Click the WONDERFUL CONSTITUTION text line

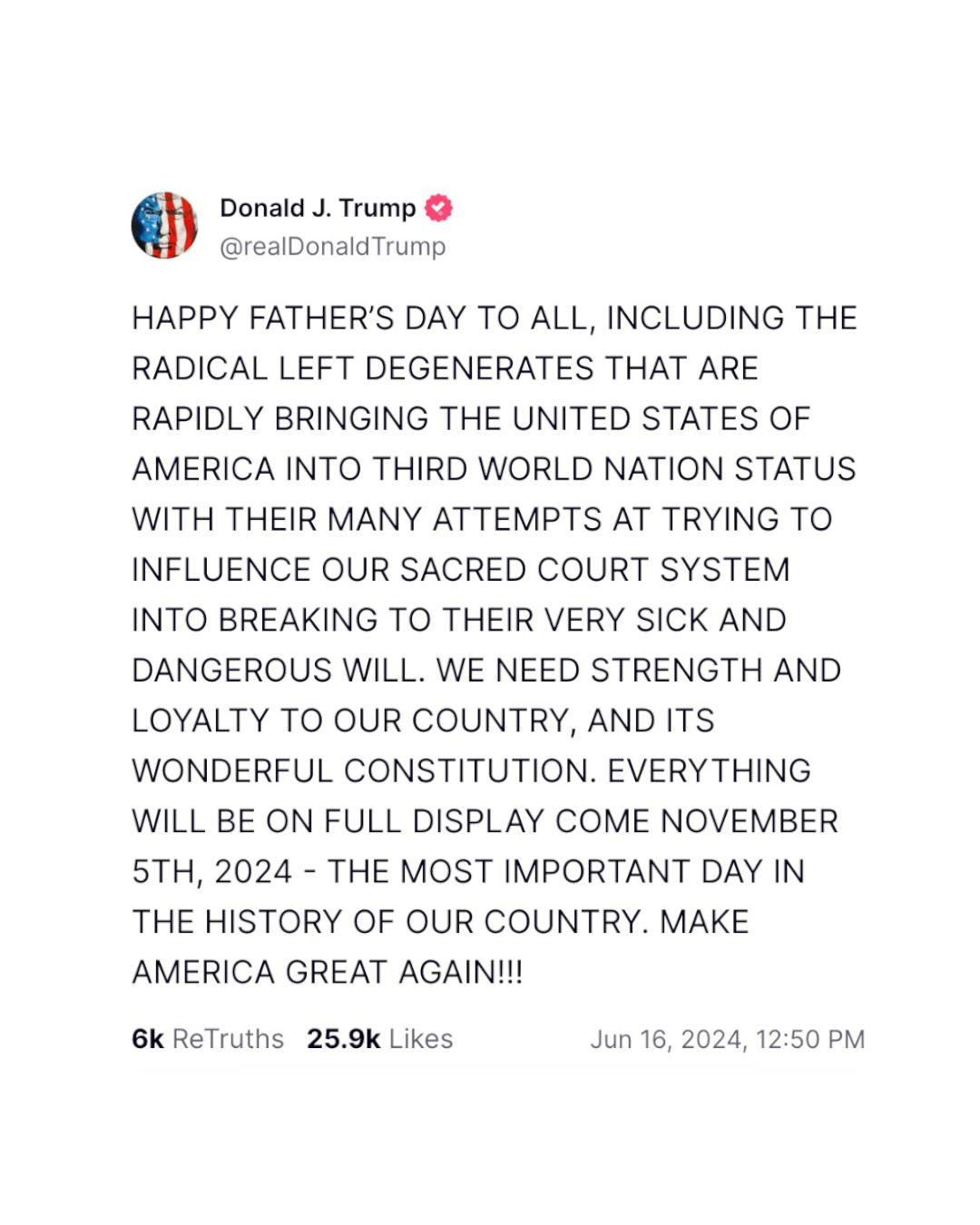472,770
